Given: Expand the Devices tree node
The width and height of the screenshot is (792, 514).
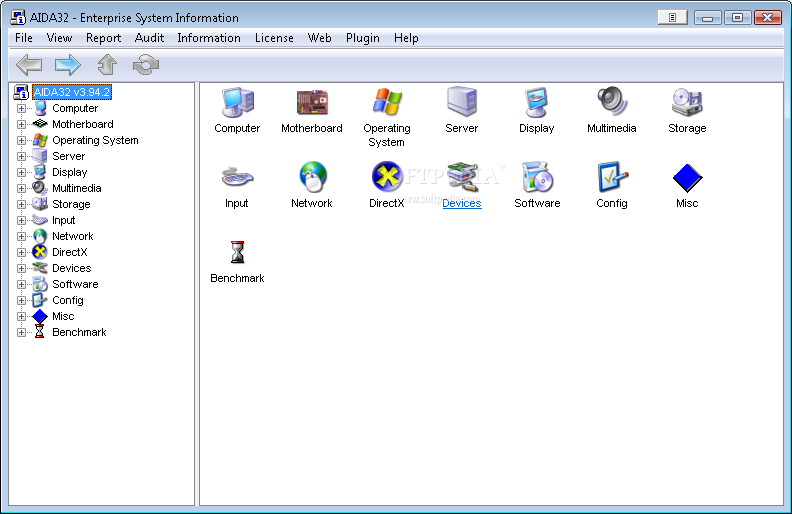Looking at the screenshot, I should click(21, 268).
